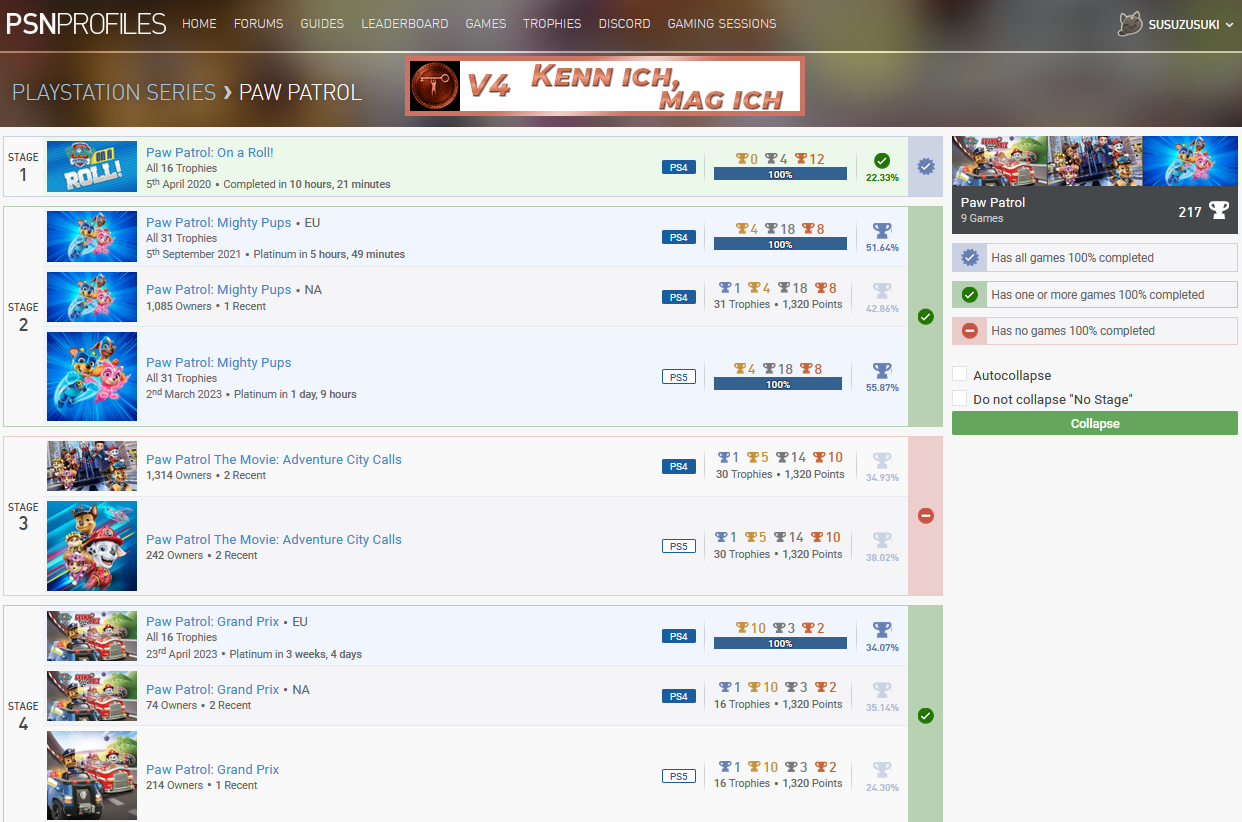The height and width of the screenshot is (822, 1242).
Task: Click the Grand Prix EU 100% progress bar
Action: tap(780, 644)
